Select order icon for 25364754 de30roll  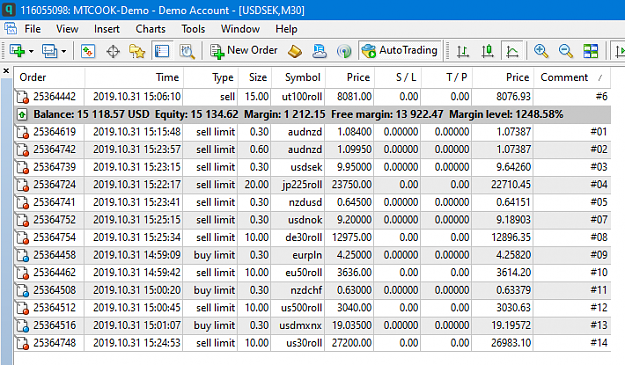tap(22, 237)
